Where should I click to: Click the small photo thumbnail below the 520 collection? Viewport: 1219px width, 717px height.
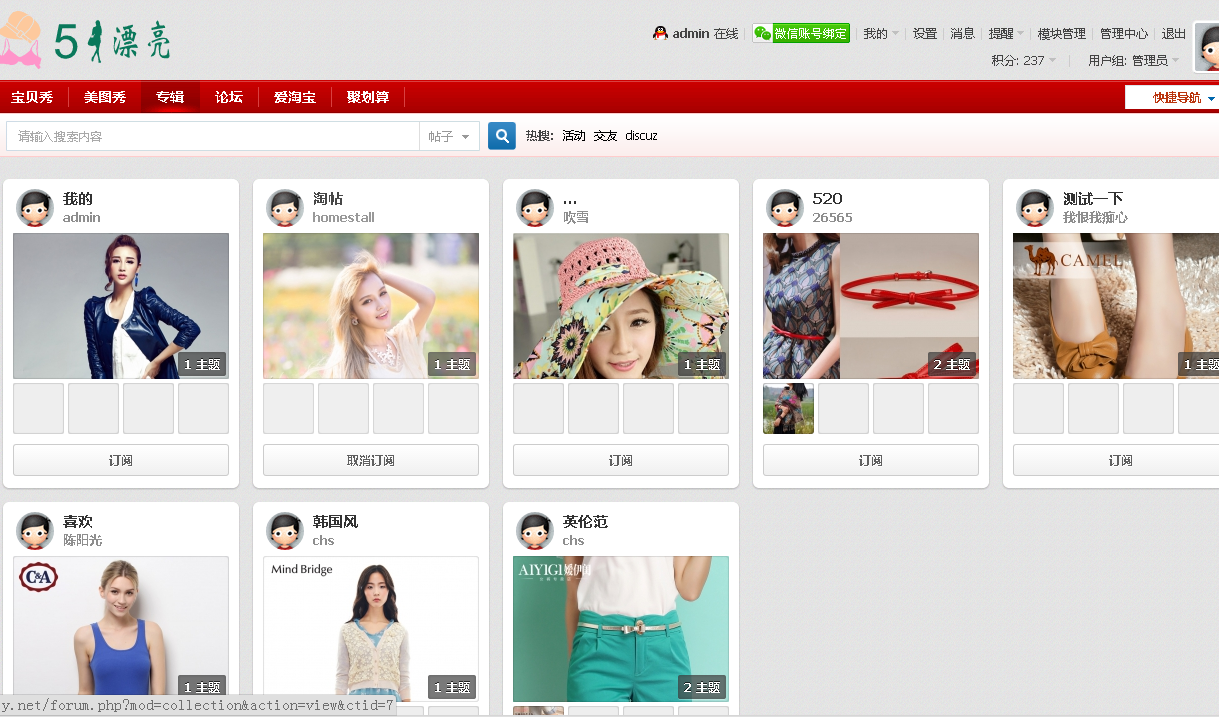tap(788, 408)
